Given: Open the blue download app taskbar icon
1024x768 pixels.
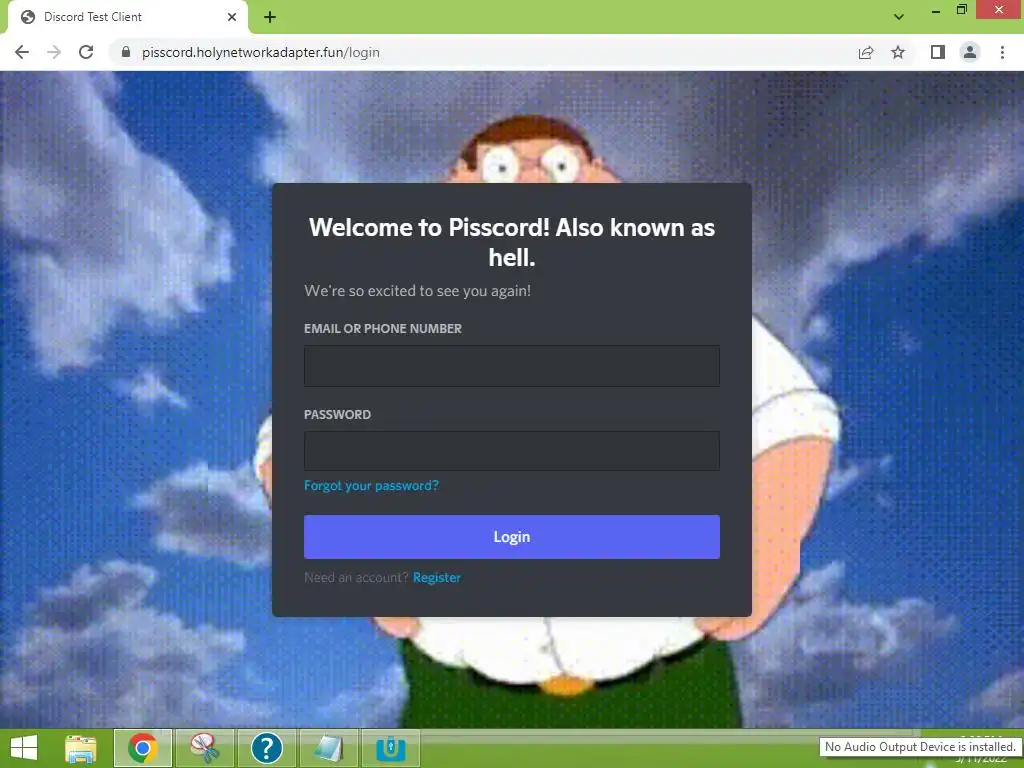Looking at the screenshot, I should [x=391, y=748].
